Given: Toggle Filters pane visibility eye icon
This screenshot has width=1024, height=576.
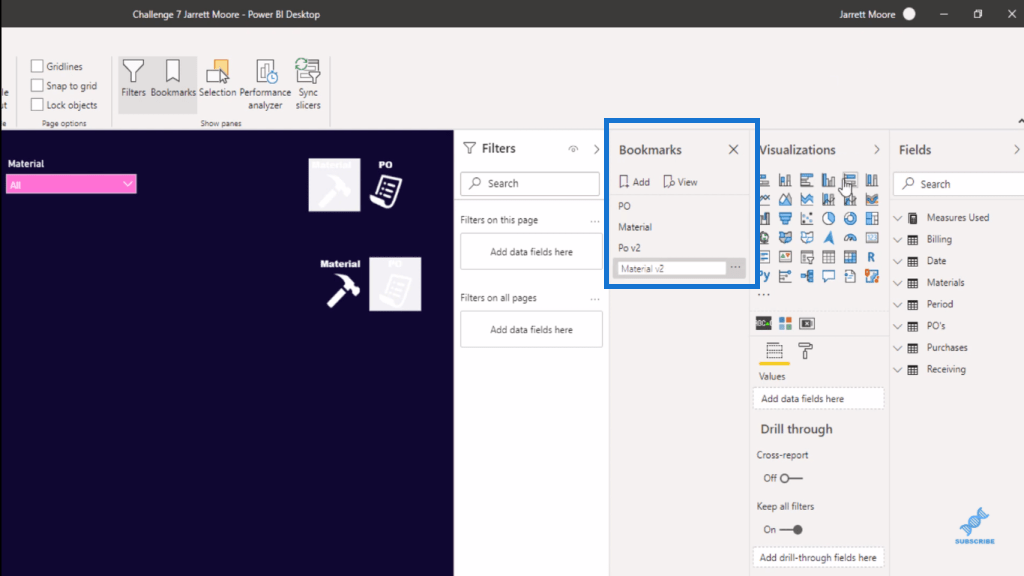Looking at the screenshot, I should (573, 149).
